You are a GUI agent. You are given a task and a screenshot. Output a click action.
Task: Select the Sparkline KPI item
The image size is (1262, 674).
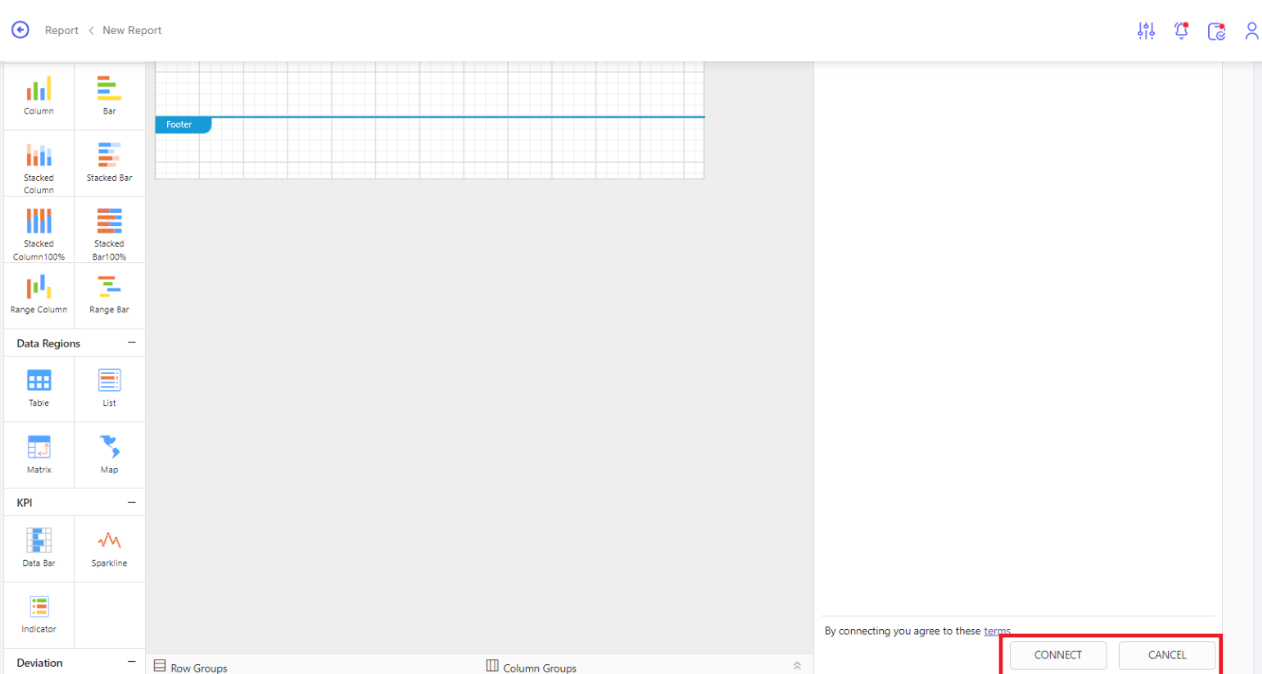click(x=109, y=548)
